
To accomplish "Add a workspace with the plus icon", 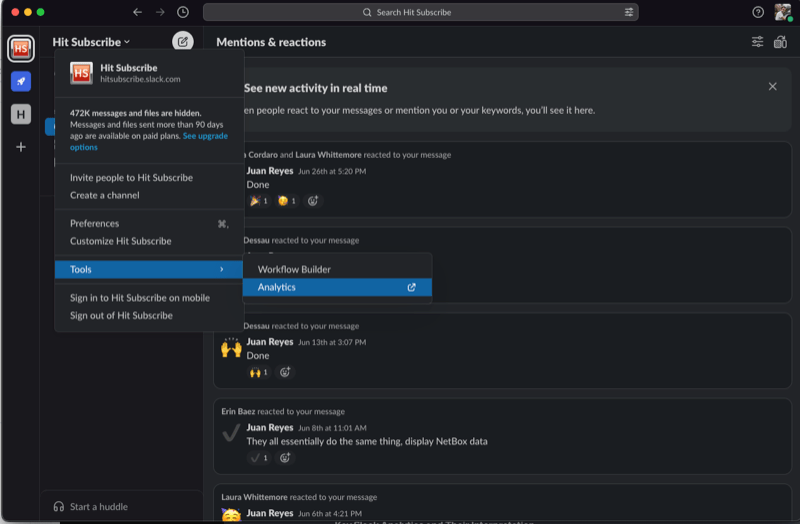I will point(21,147).
